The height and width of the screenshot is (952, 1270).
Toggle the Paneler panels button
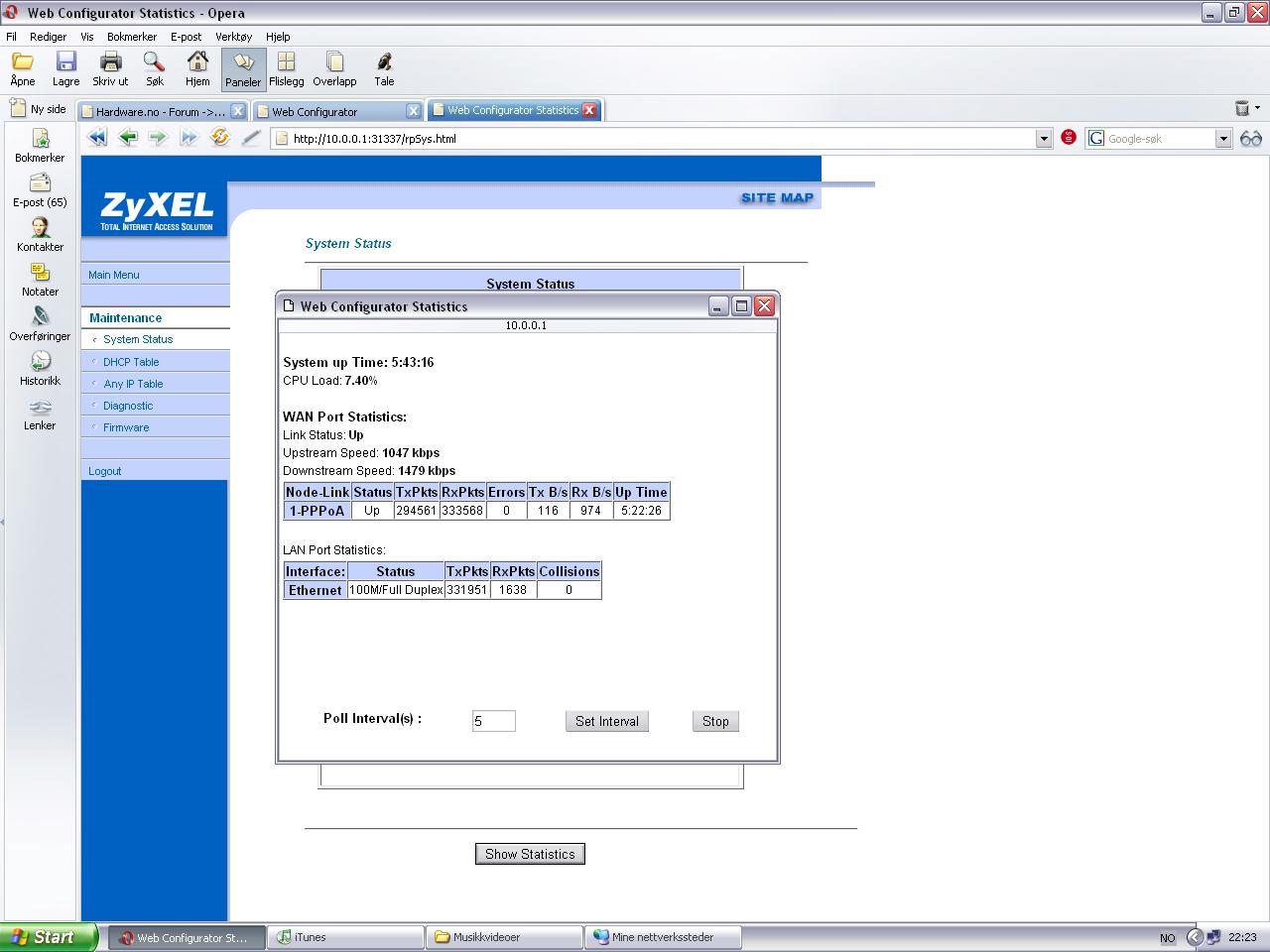pyautogui.click(x=243, y=69)
